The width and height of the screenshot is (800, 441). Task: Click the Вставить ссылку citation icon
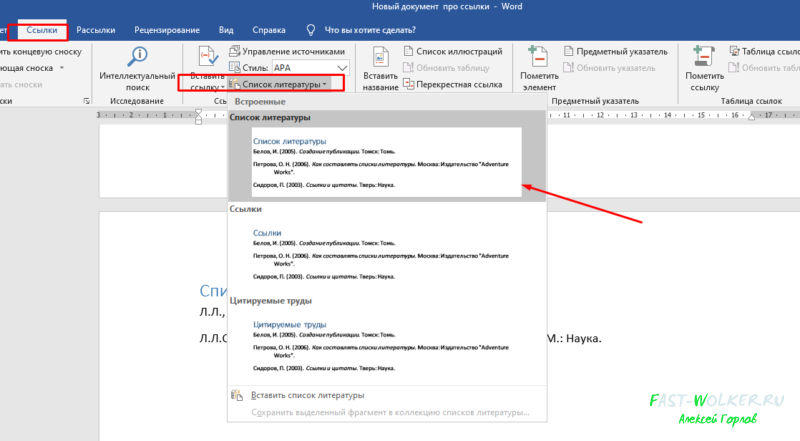pos(208,56)
